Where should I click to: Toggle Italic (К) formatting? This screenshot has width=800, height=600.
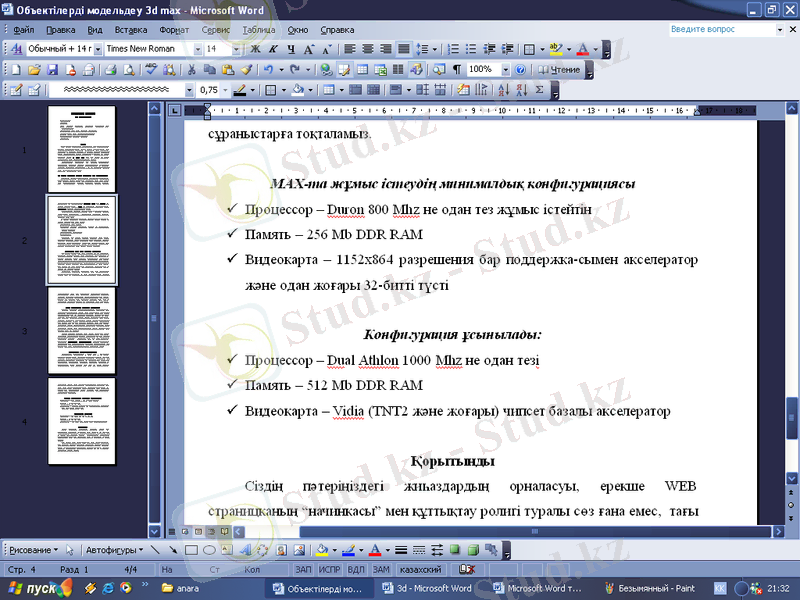click(x=273, y=48)
